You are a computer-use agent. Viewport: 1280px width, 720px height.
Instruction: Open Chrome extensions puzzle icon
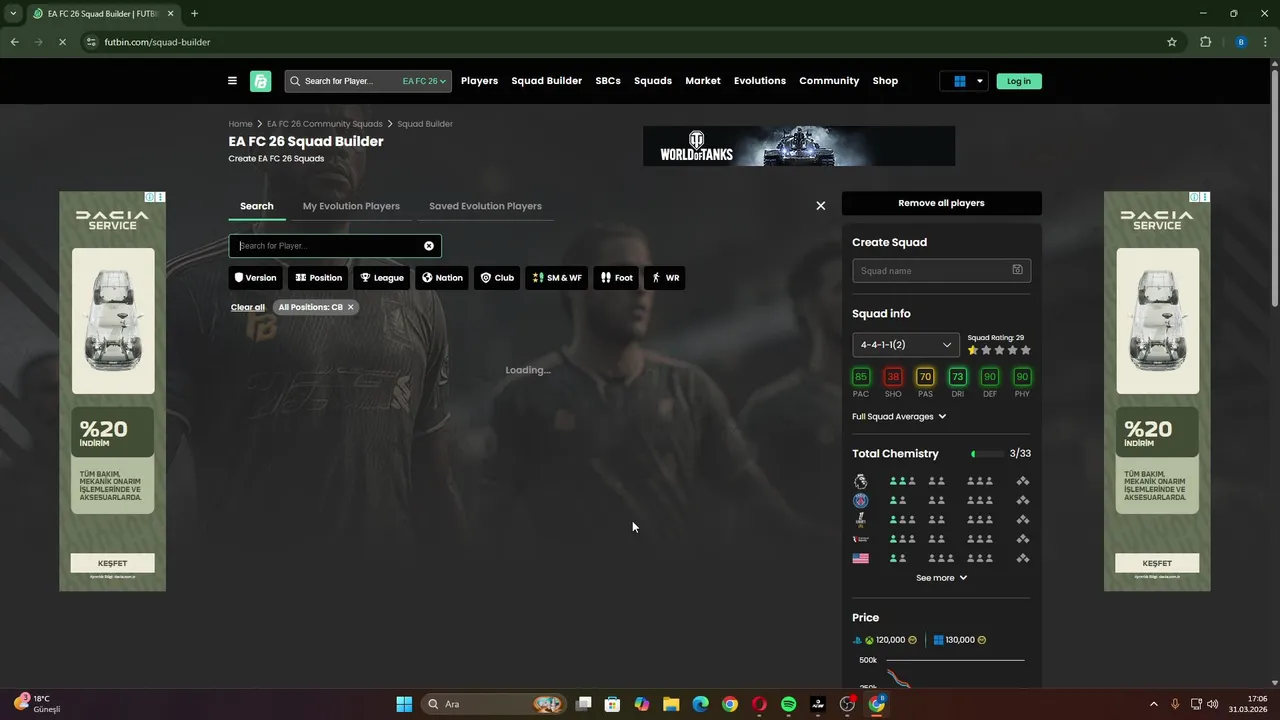point(1205,42)
